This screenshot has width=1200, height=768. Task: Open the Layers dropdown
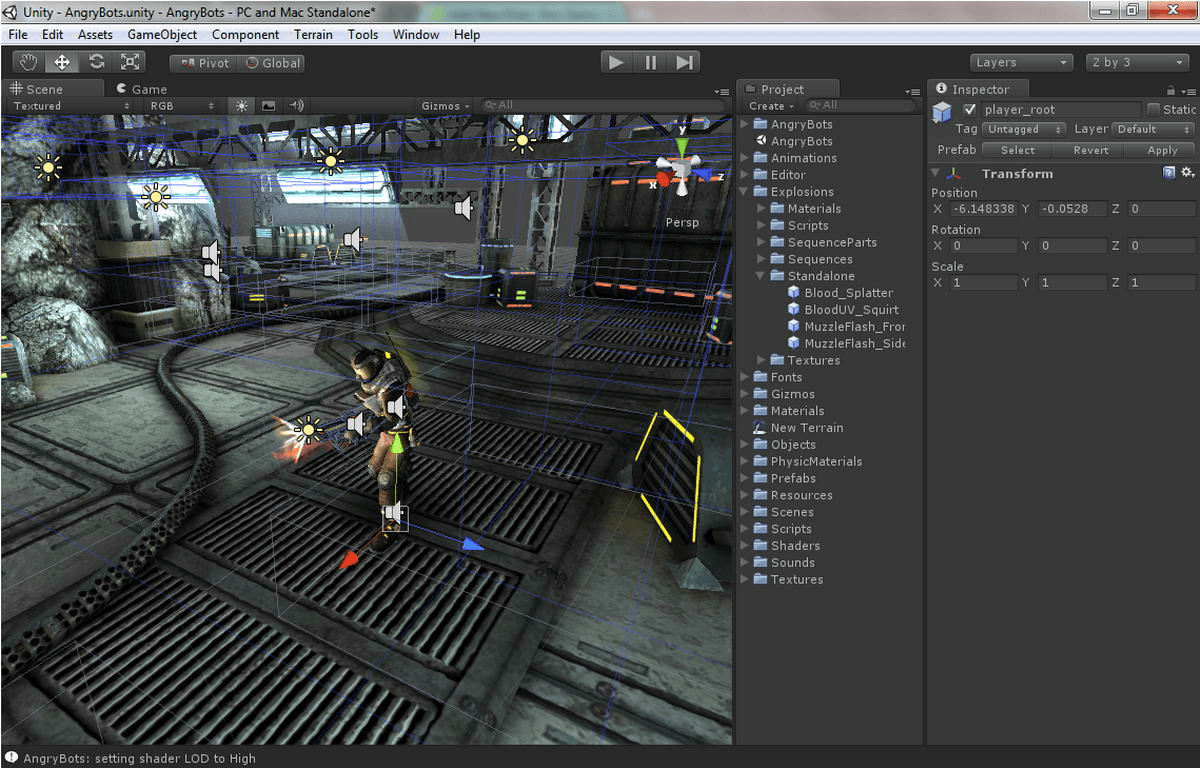point(1021,62)
